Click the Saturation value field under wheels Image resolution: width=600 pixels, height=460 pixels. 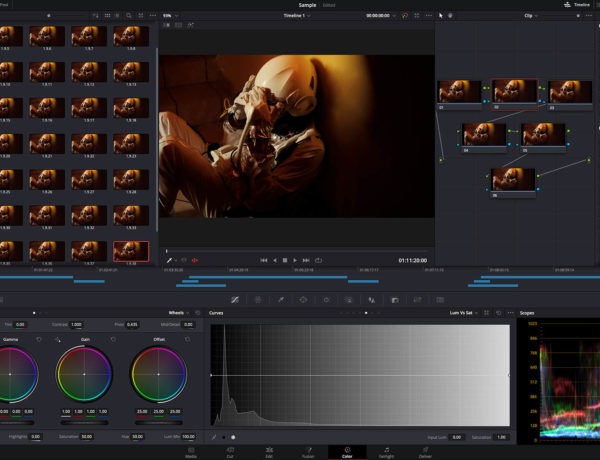click(87, 437)
